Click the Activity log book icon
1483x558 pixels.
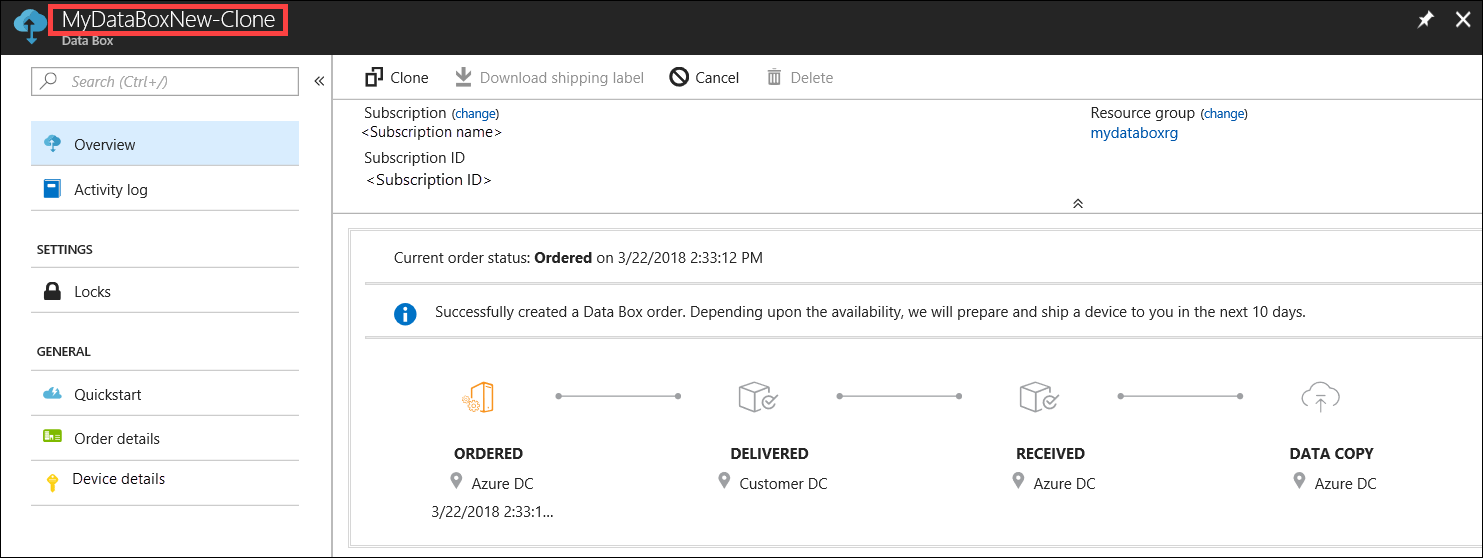52,189
